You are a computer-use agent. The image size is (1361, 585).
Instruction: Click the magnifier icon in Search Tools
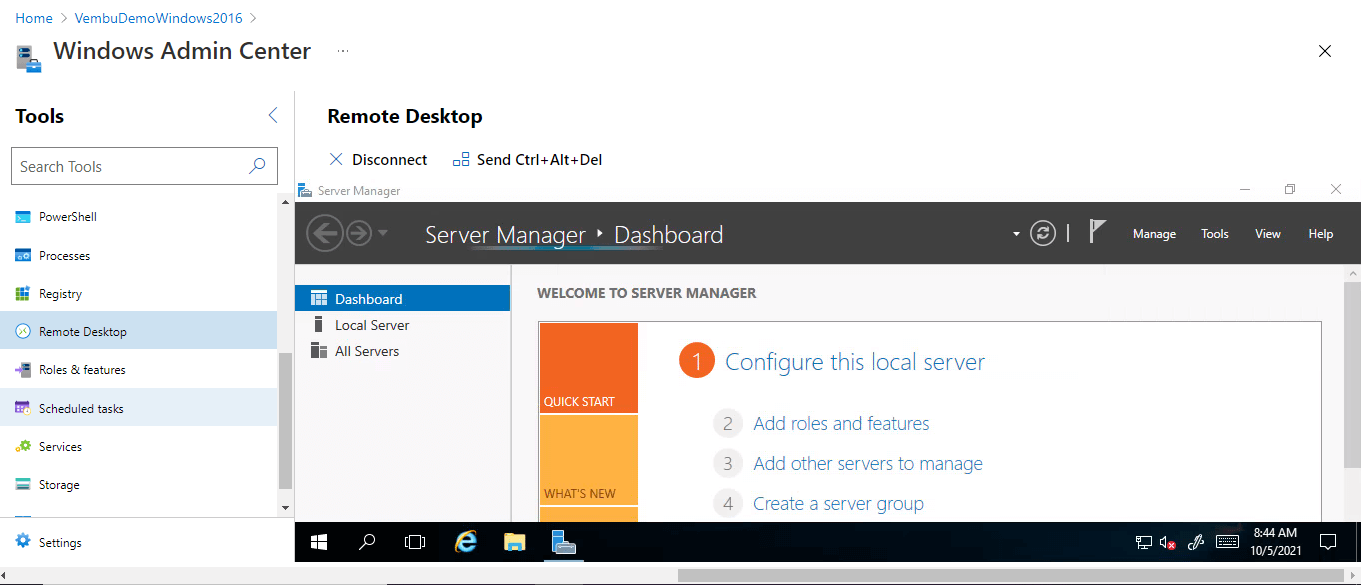[x=257, y=166]
